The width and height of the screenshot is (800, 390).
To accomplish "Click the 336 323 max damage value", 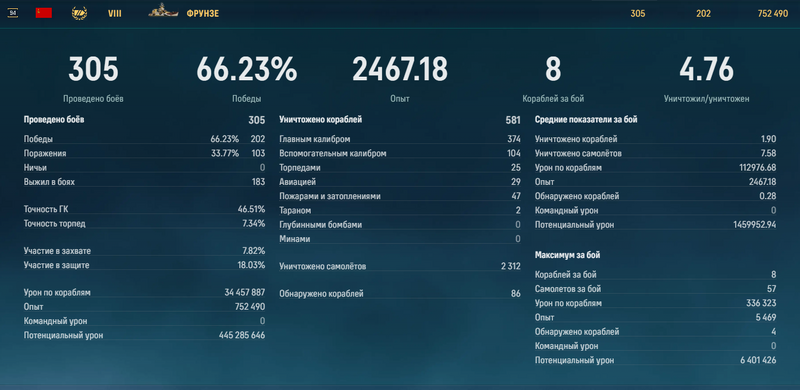I will tap(761, 303).
